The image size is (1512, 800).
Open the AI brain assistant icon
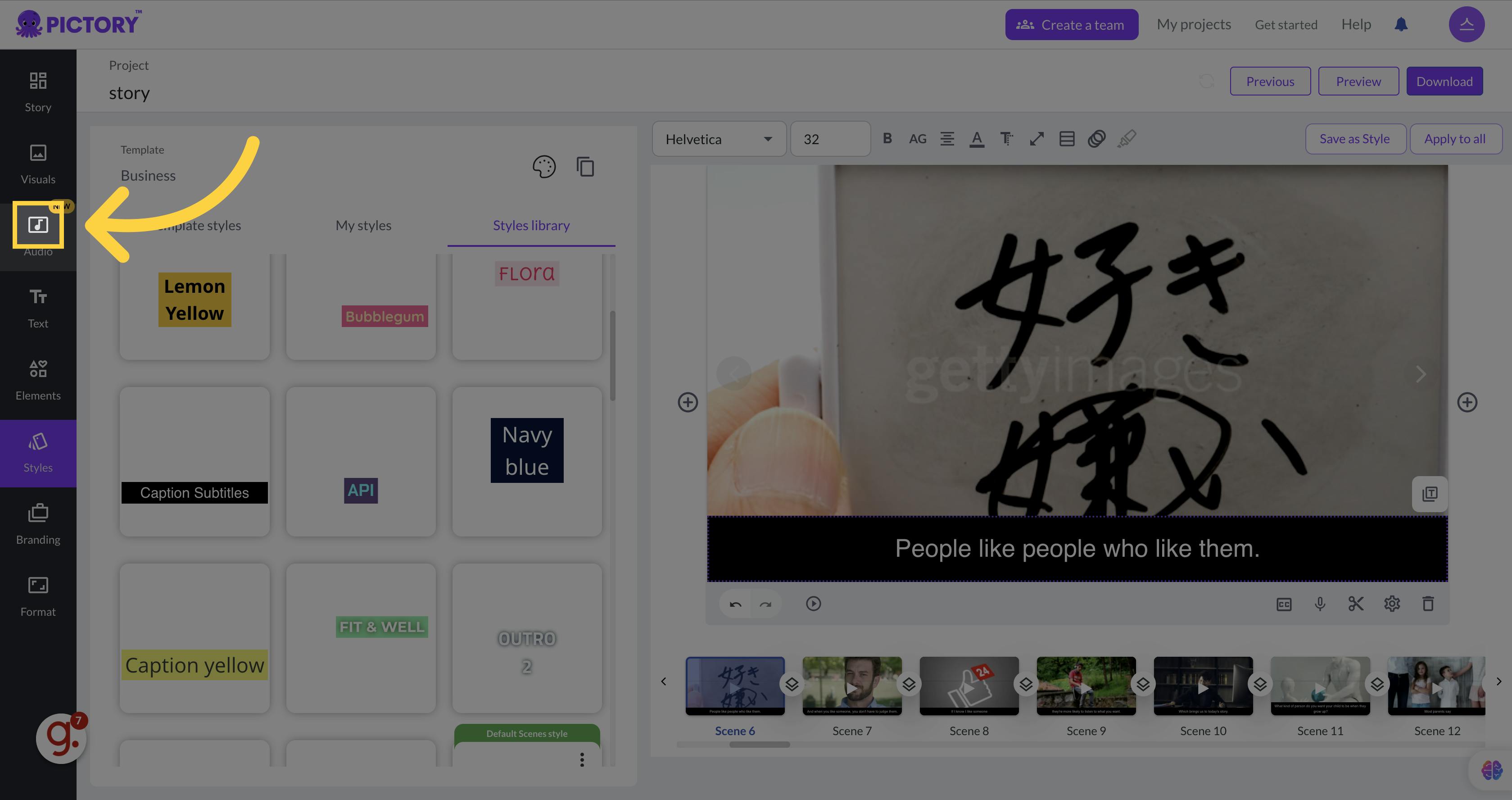[x=1491, y=769]
